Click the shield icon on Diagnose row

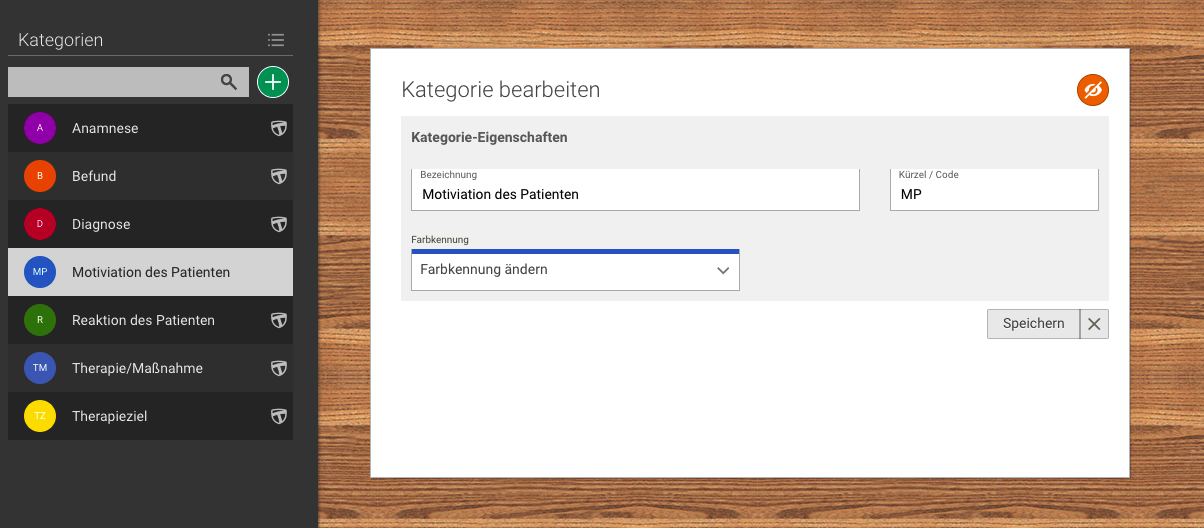[x=279, y=224]
